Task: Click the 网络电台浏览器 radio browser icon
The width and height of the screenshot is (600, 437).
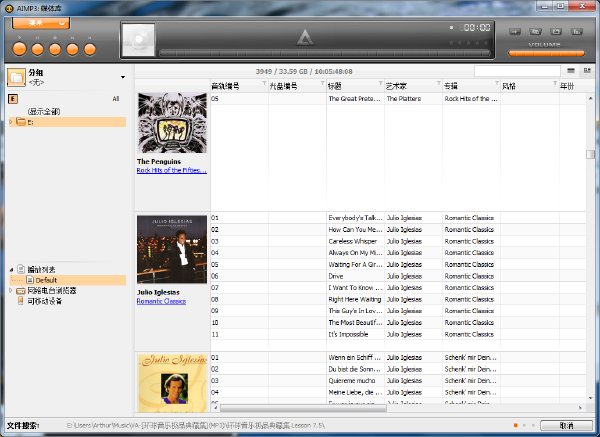Action: click(x=21, y=291)
